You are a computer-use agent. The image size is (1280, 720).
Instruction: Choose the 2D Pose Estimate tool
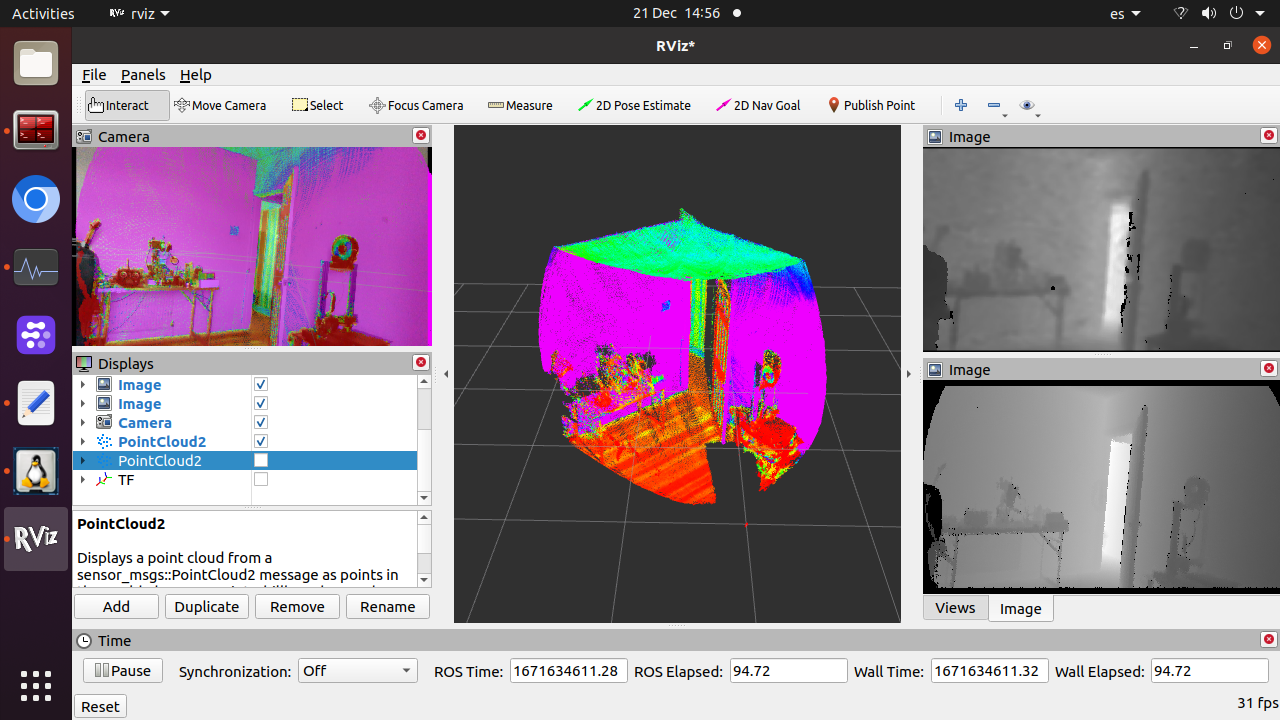pos(634,105)
